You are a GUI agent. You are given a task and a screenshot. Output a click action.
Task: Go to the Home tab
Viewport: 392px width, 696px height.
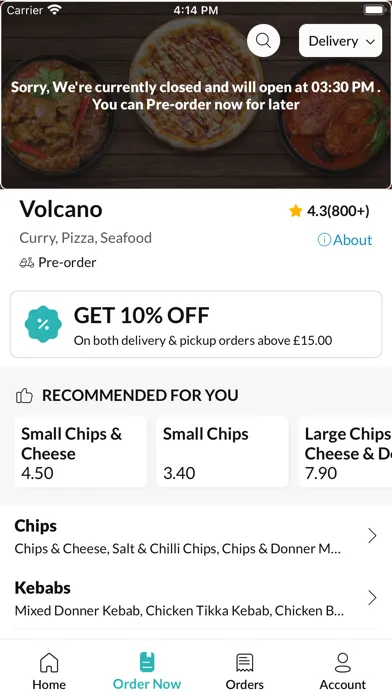point(49,671)
